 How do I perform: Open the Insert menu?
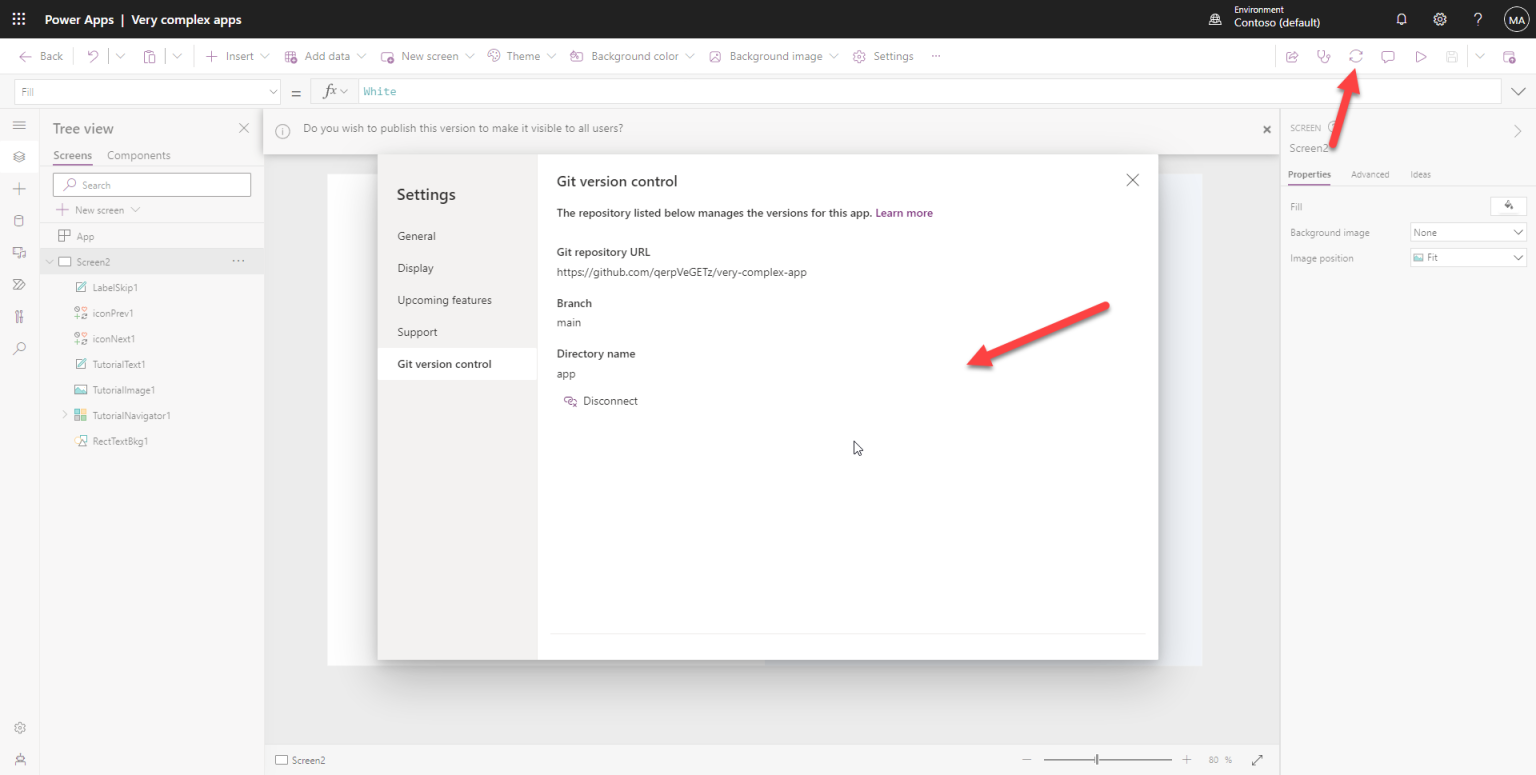tap(237, 56)
